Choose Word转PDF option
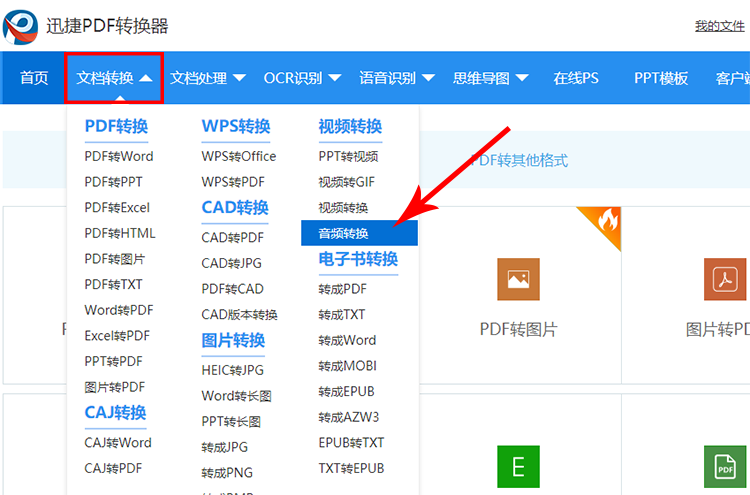Screen dimensions: 750x495 point(119,310)
